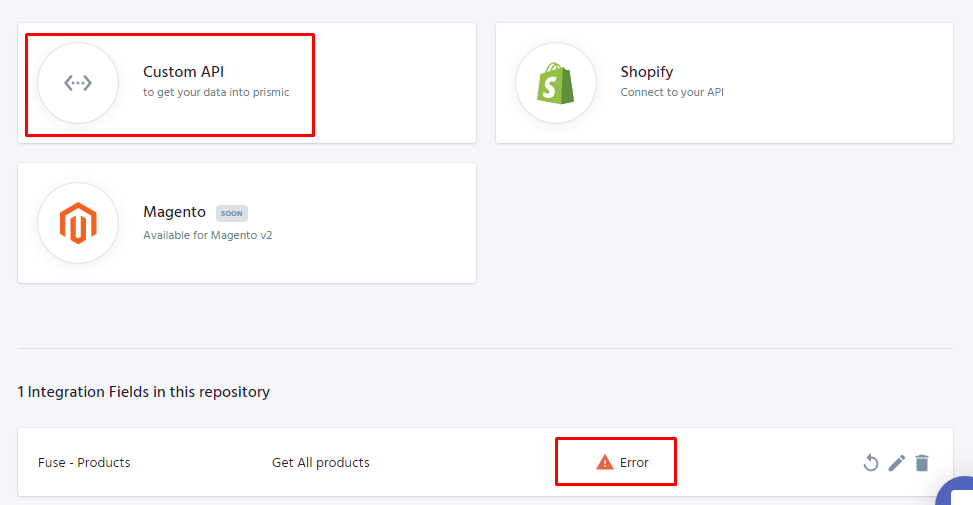973x505 pixels.
Task: Delete the Fuse - Products integration field
Action: coord(922,462)
